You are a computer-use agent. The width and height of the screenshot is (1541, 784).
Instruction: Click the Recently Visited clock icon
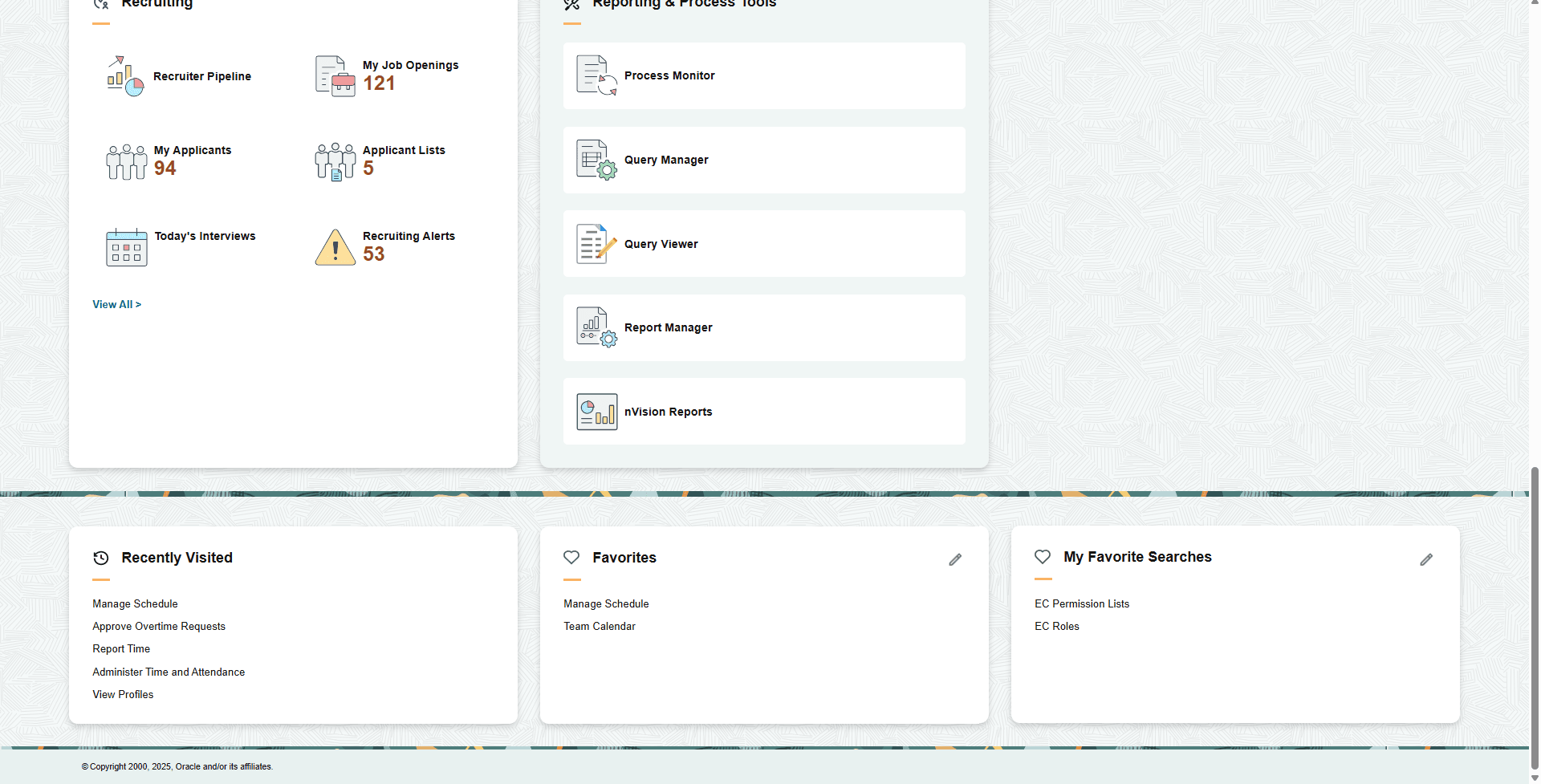coord(101,558)
